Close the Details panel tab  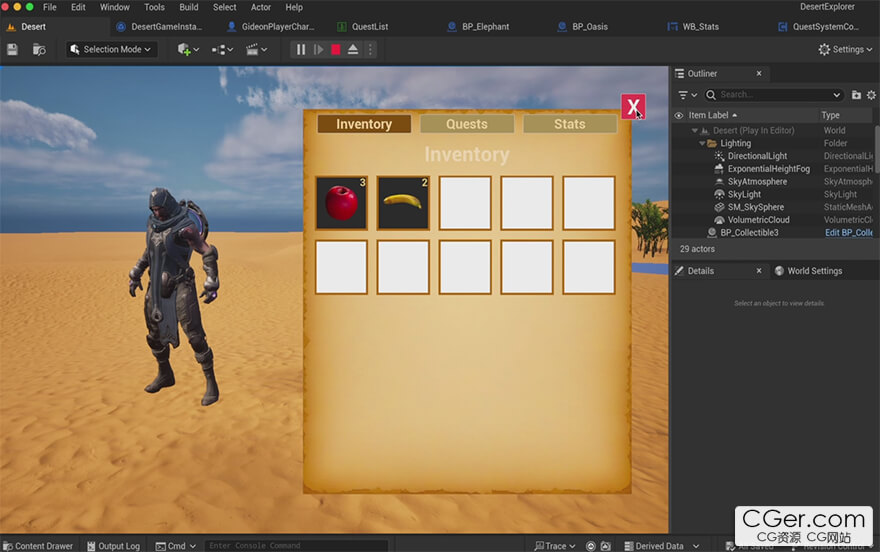click(759, 270)
